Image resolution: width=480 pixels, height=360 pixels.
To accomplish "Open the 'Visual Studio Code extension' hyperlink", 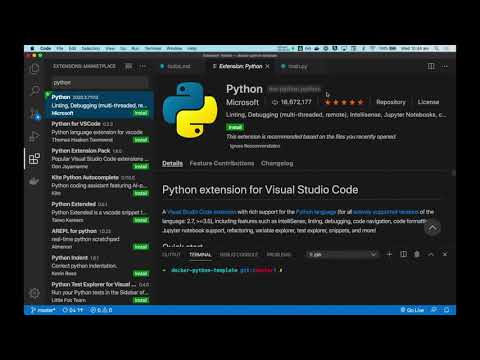I will tap(201, 212).
